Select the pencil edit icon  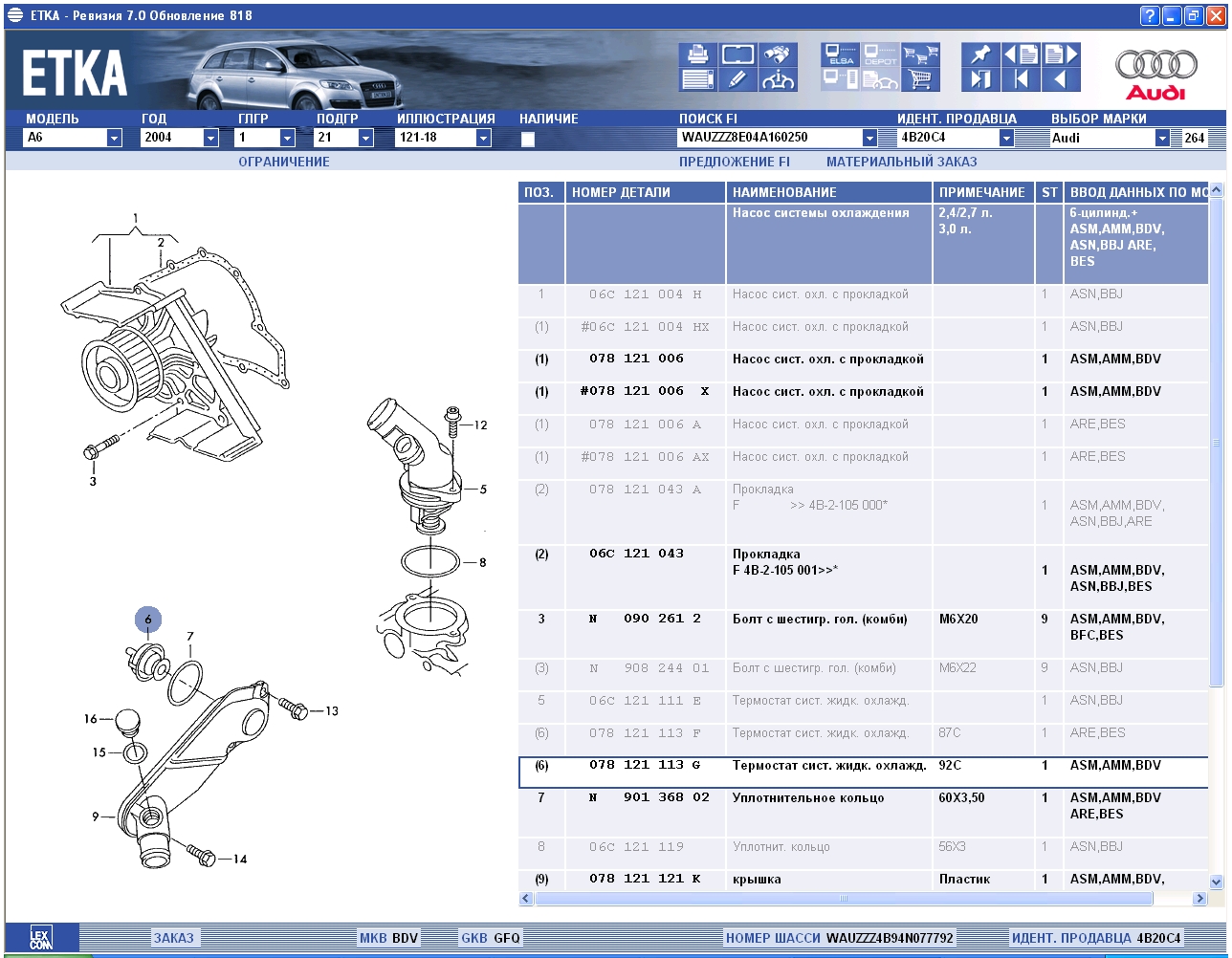(738, 79)
